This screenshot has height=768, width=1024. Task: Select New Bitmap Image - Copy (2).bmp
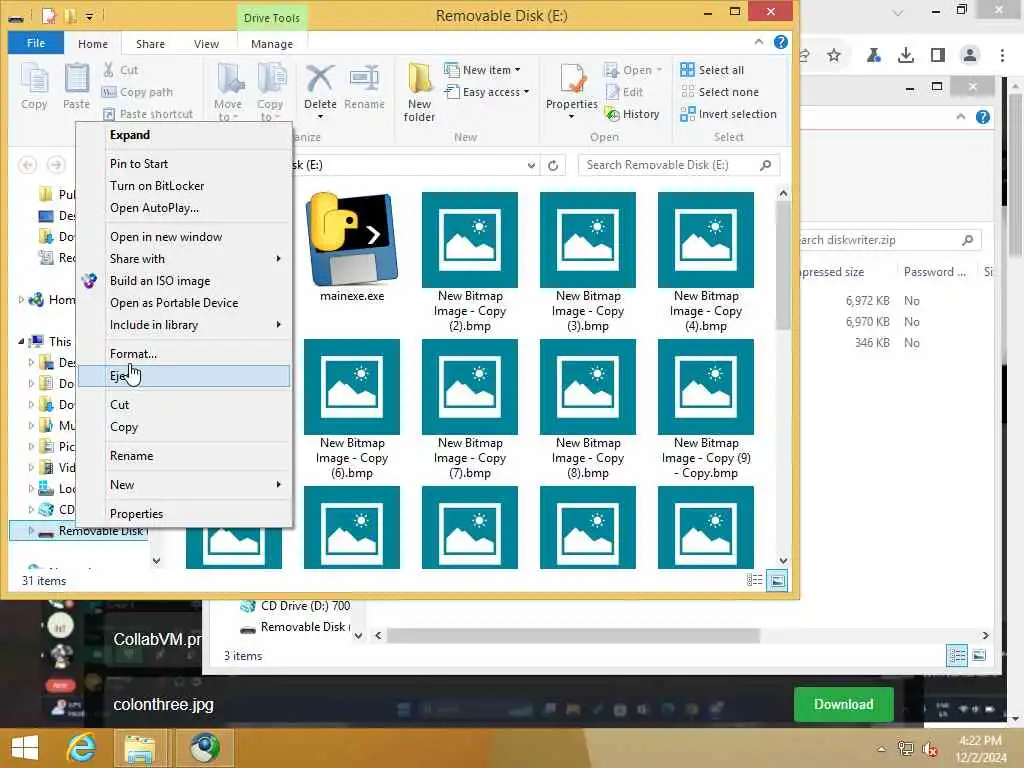click(x=470, y=262)
